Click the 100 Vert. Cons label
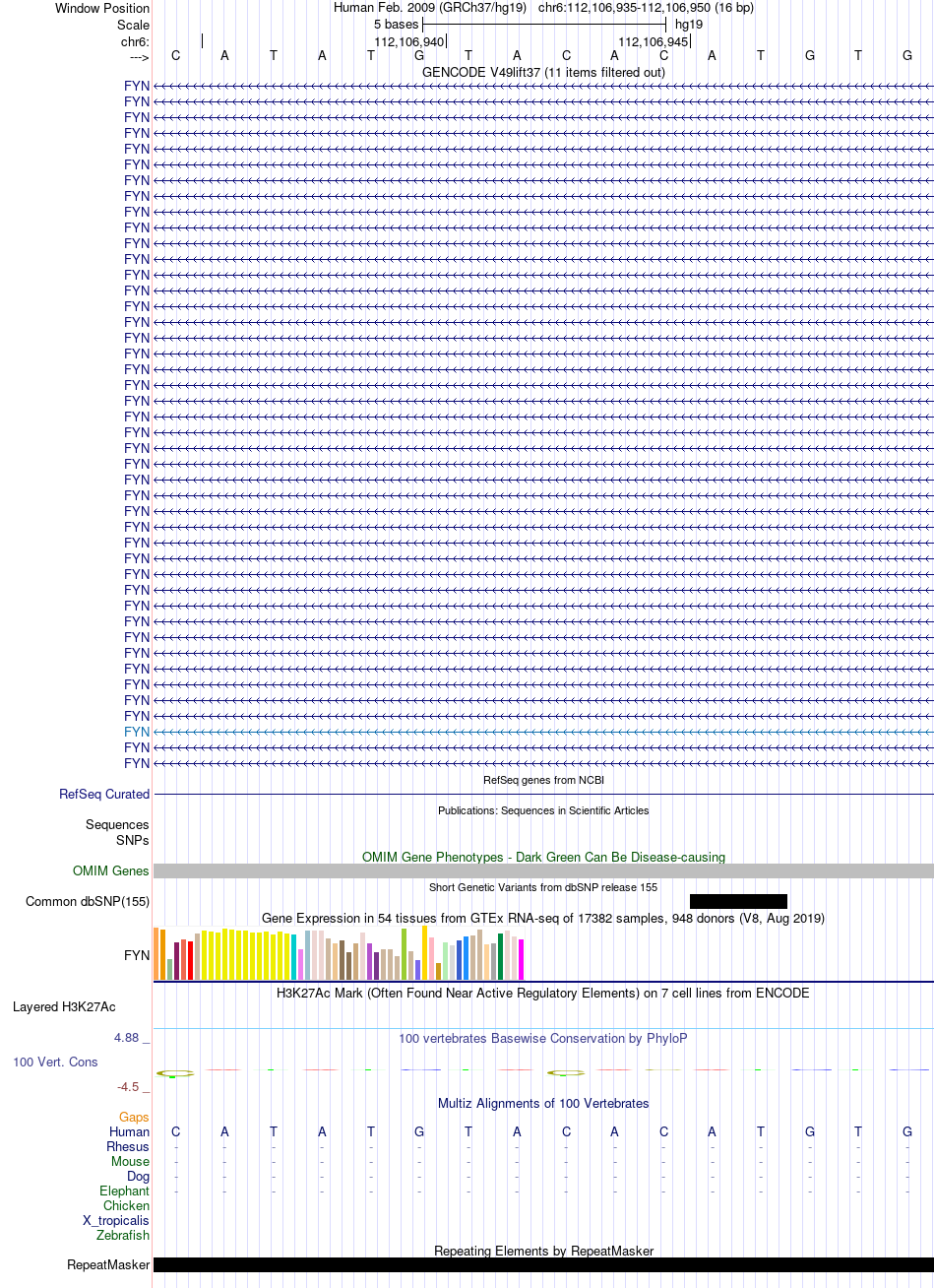Image resolution: width=935 pixels, height=1288 pixels. pos(54,1062)
